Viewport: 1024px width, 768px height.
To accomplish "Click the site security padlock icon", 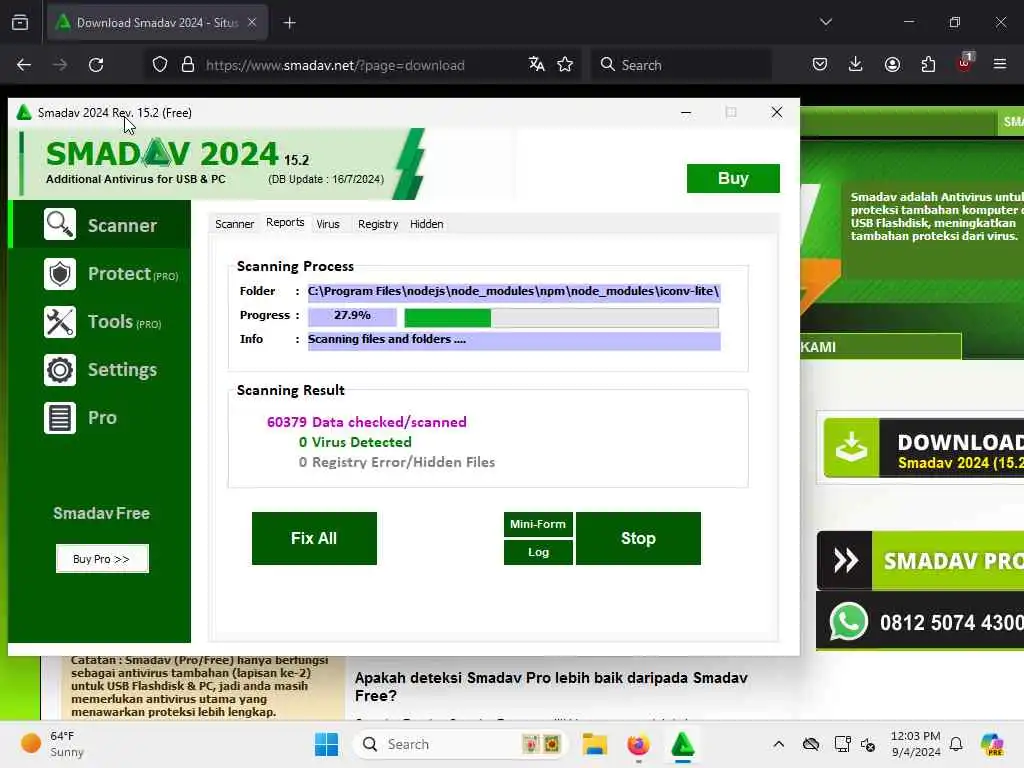I will click(x=188, y=65).
